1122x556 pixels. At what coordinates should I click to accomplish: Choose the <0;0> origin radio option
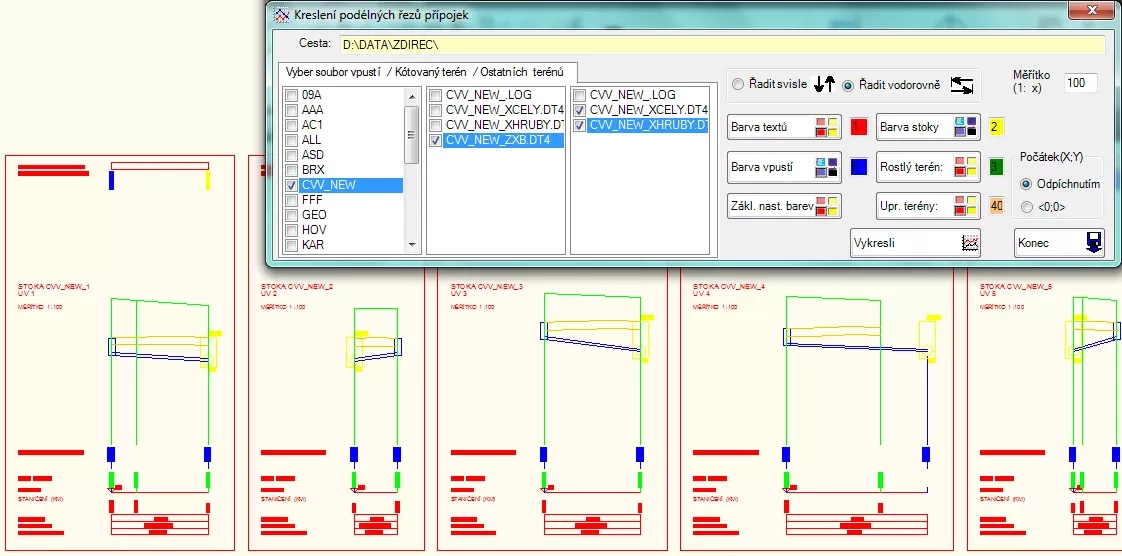click(x=1026, y=207)
